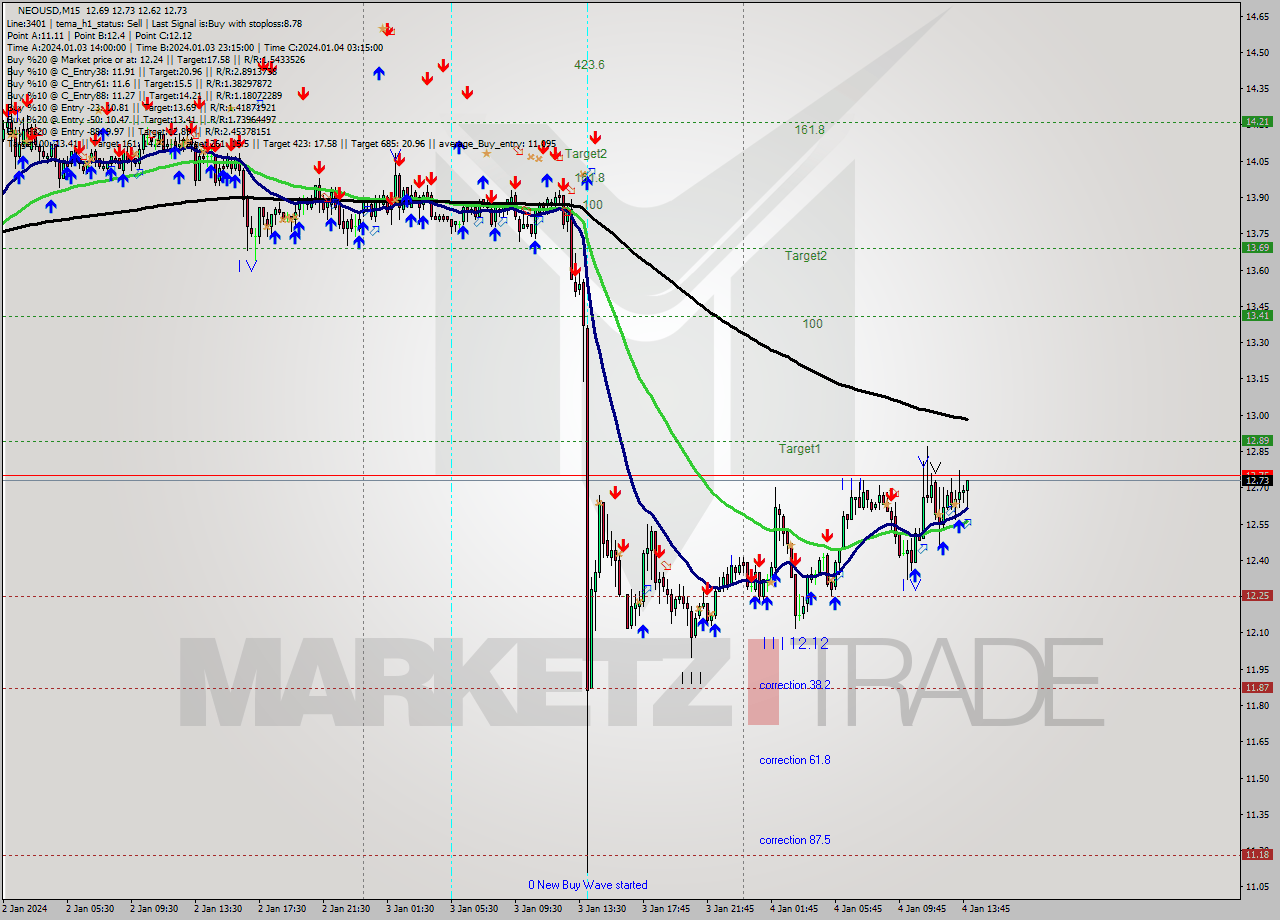Click the 'correction 61.8' label

(x=795, y=760)
